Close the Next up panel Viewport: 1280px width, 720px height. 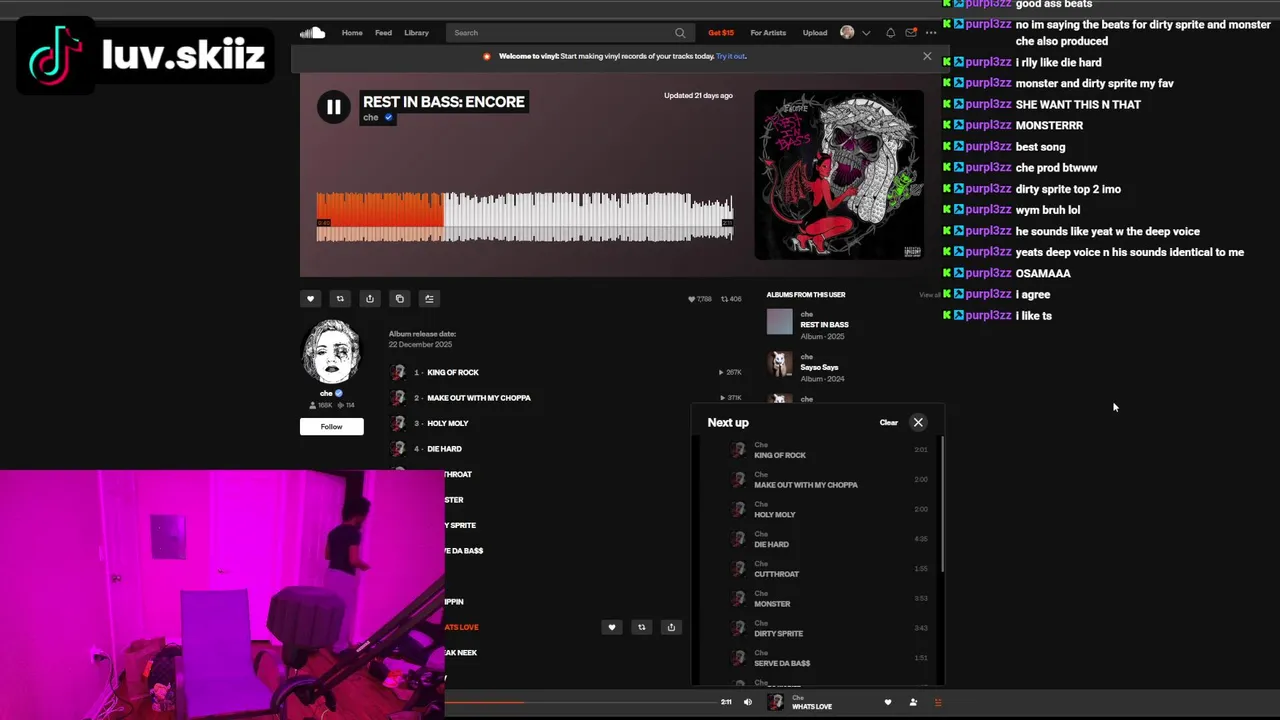tap(918, 423)
